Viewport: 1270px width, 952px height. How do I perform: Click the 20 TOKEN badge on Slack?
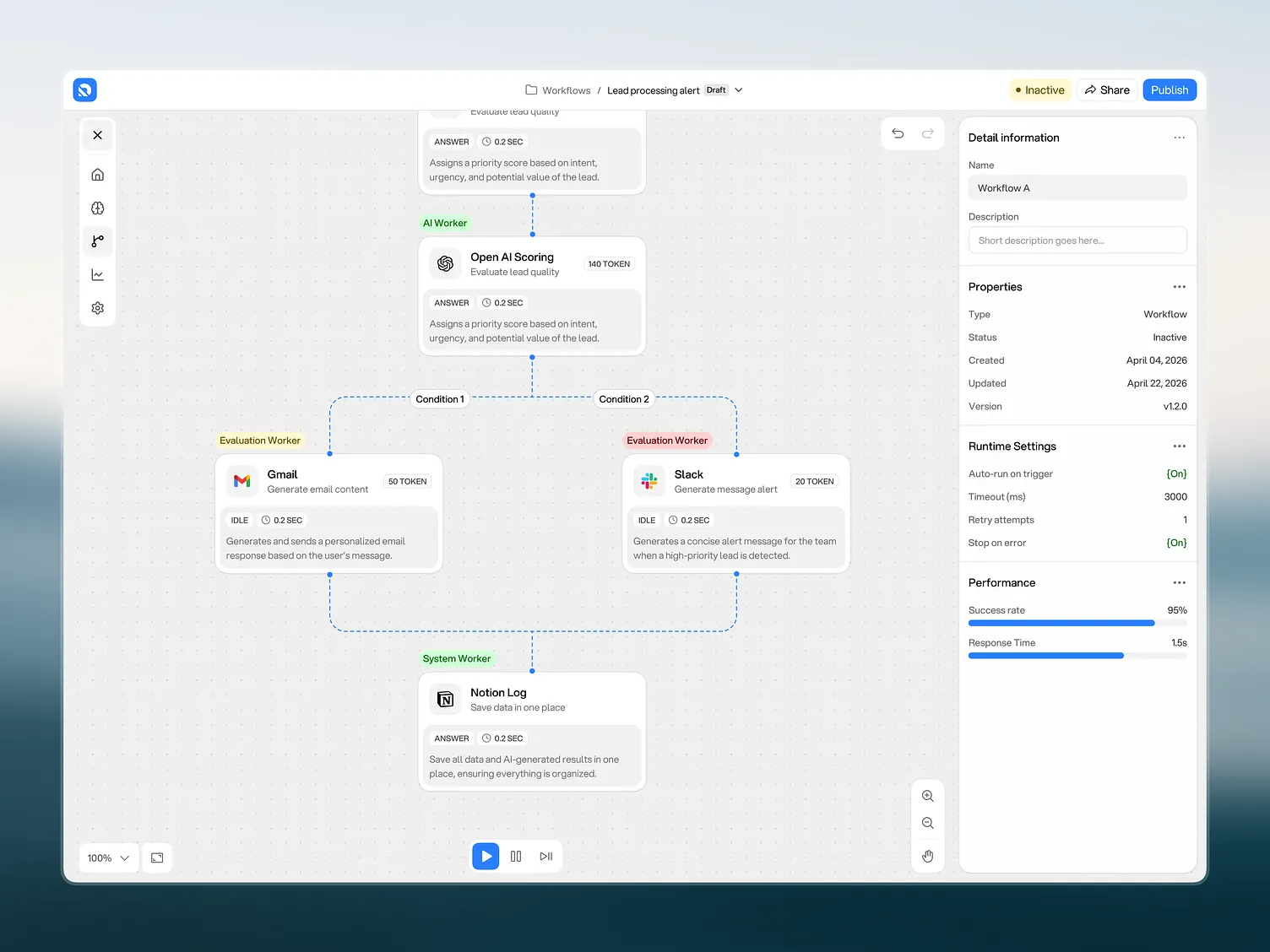pyautogui.click(x=815, y=482)
